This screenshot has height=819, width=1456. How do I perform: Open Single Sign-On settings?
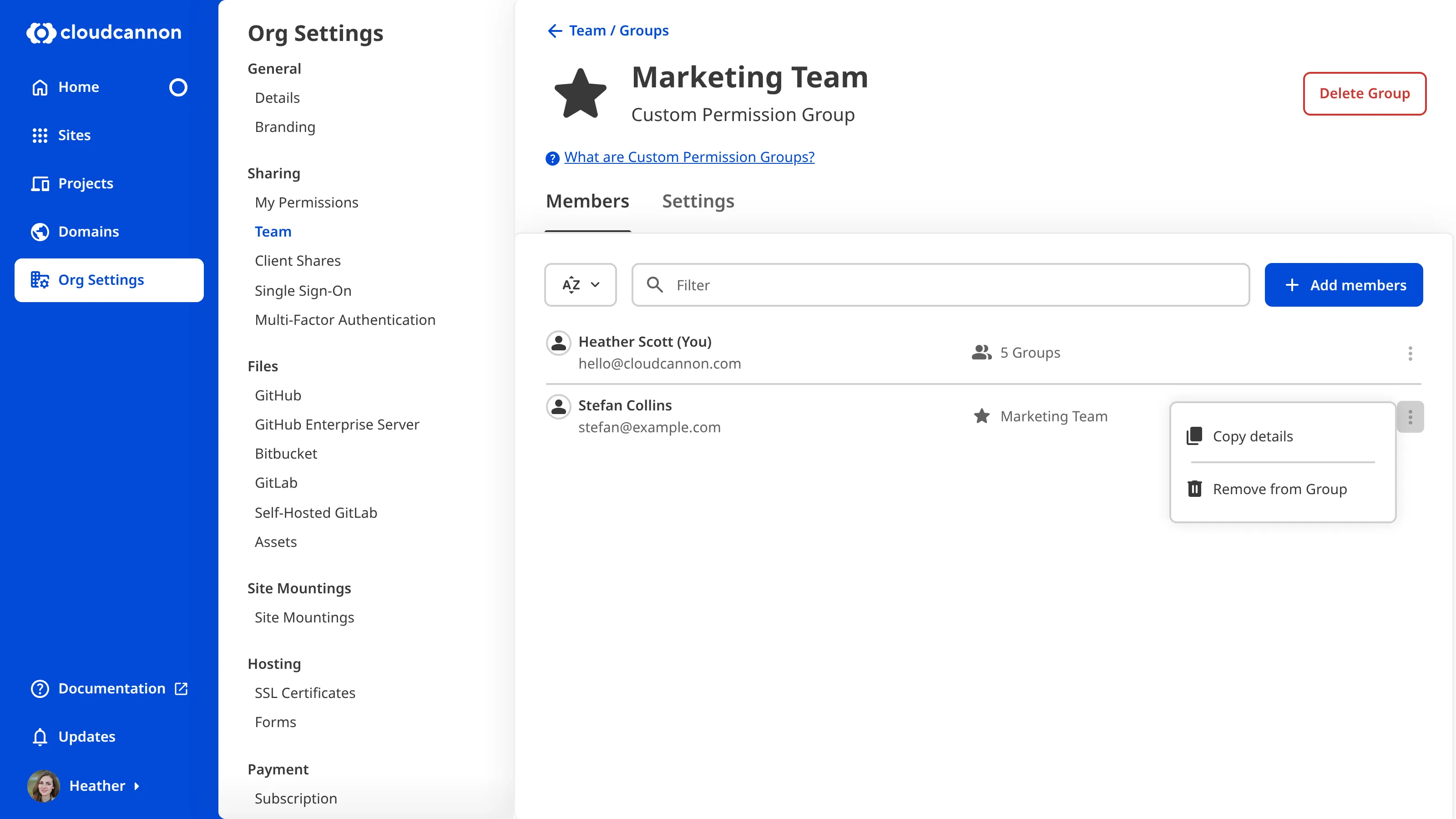coord(303,291)
